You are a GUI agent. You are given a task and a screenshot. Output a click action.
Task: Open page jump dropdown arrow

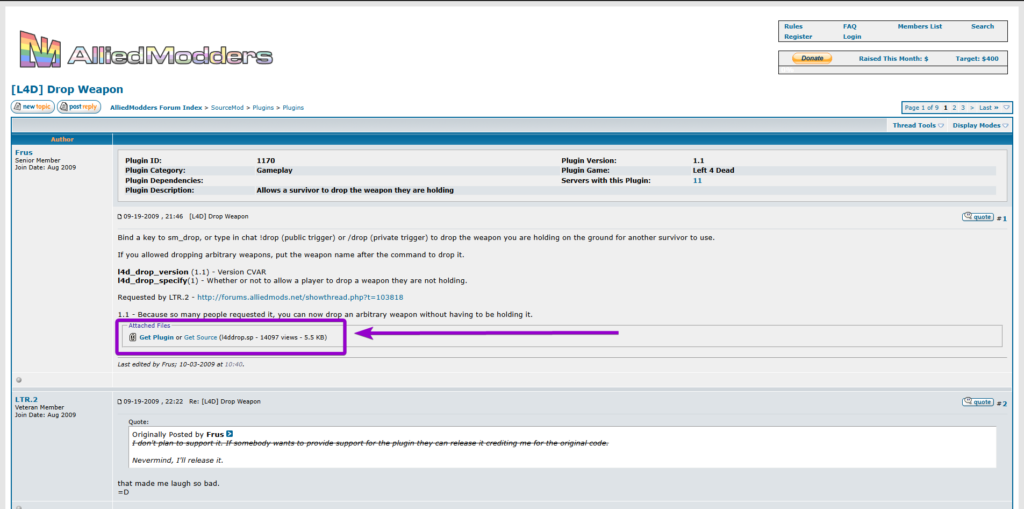[x=1006, y=107]
